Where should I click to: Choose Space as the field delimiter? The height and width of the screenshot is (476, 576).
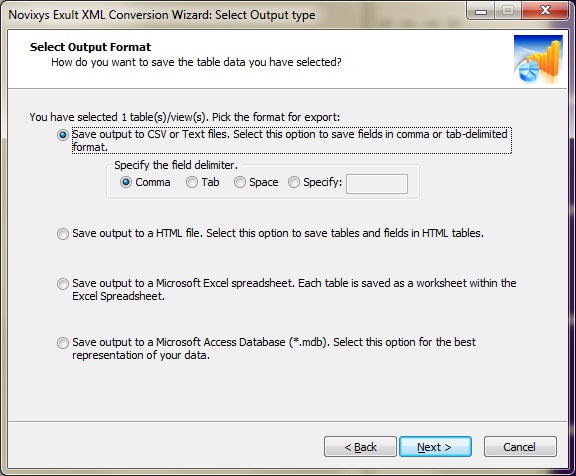click(x=240, y=182)
